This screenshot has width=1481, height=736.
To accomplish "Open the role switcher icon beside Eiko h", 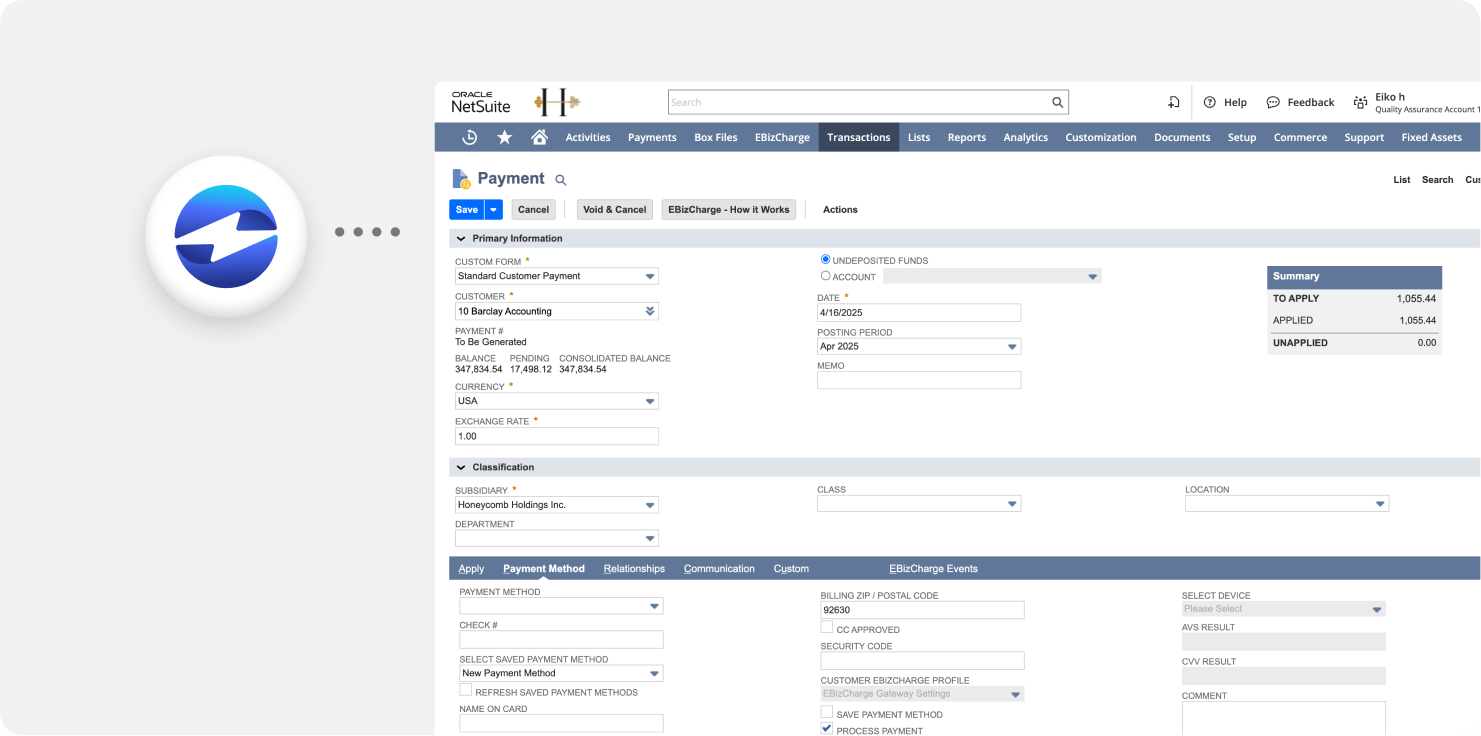I will click(x=1360, y=102).
